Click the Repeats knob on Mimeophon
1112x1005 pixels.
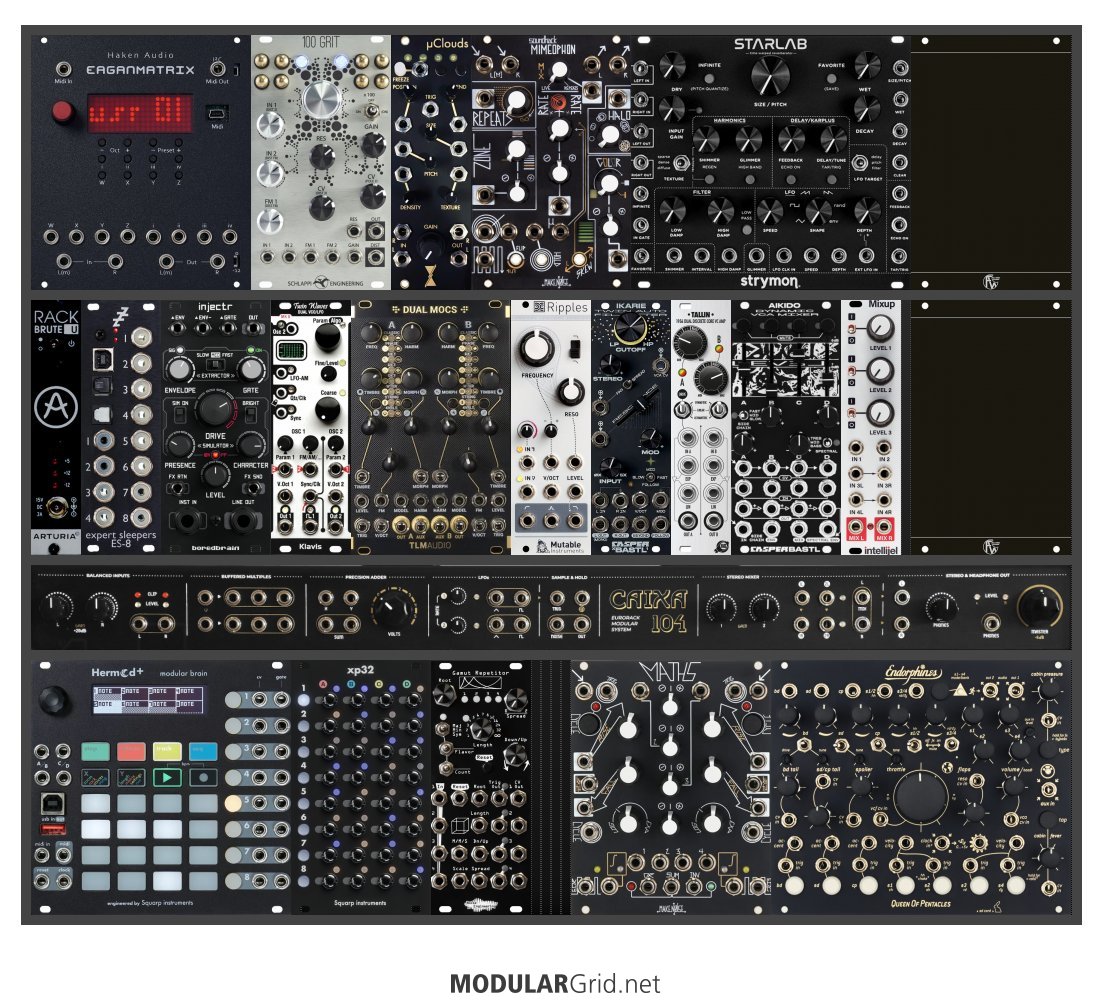coord(517,101)
